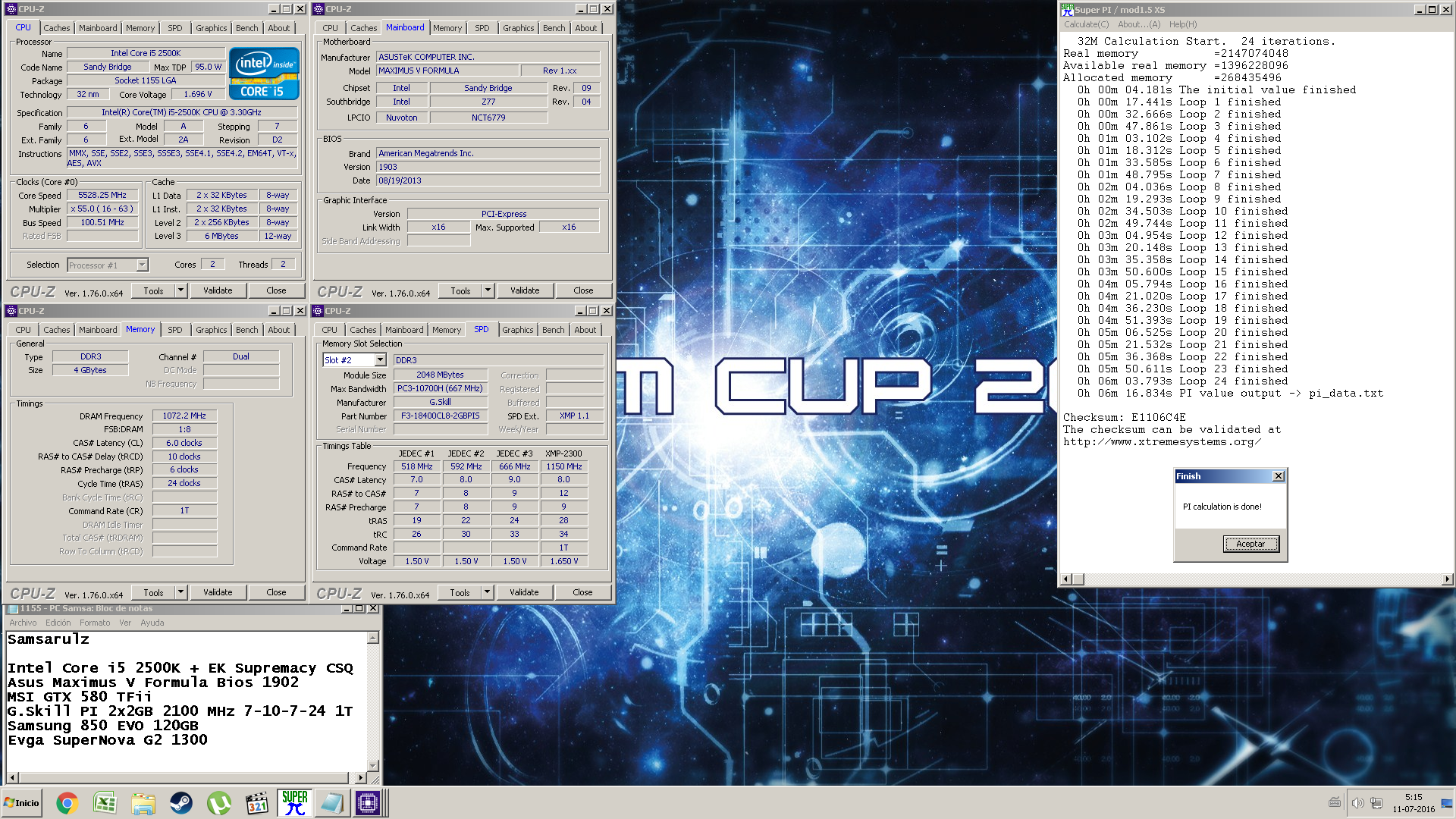This screenshot has height=819, width=1456.
Task: Click Aceptar in the Finish dialog
Action: click(1250, 544)
